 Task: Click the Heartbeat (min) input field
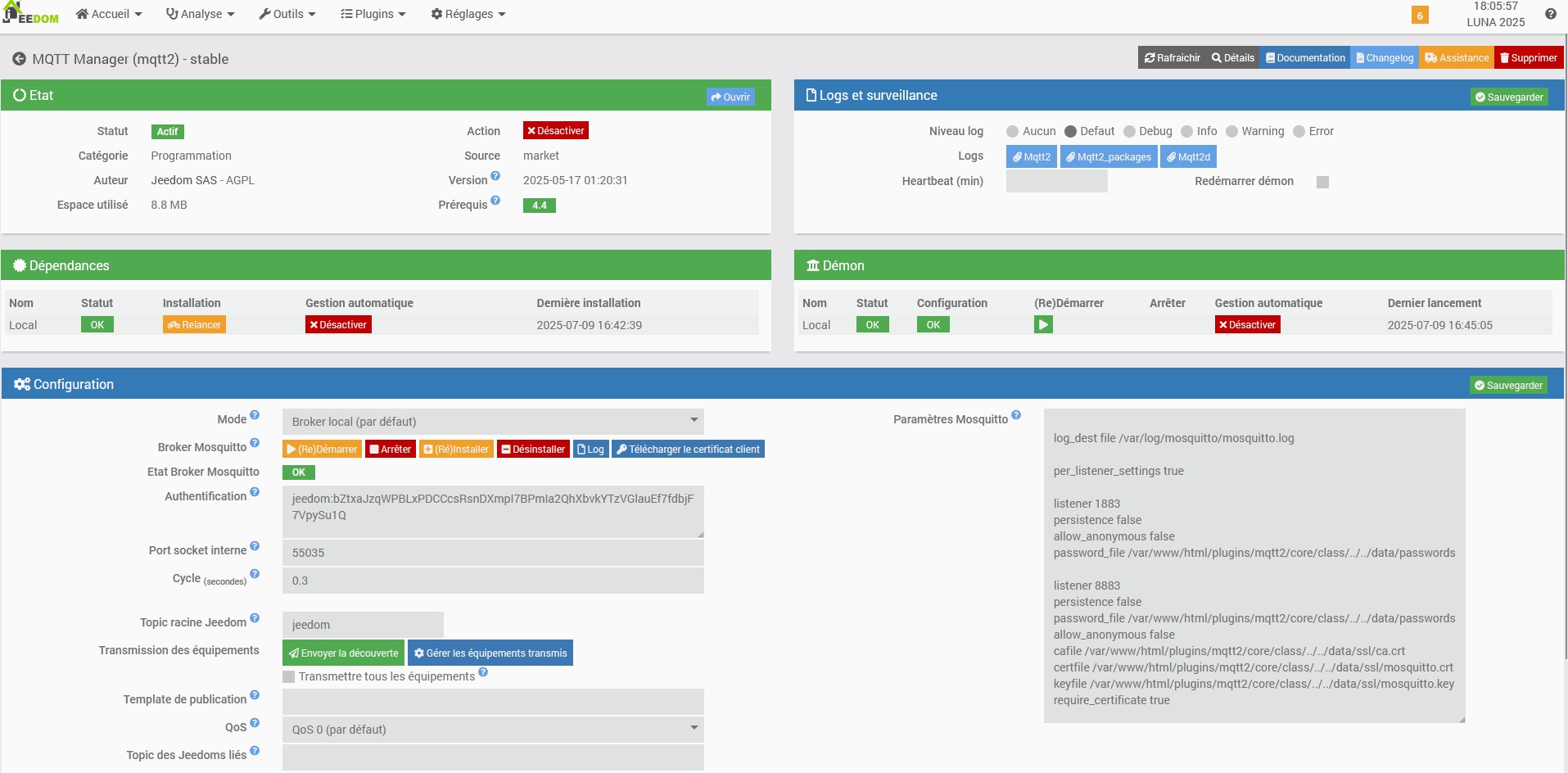1056,181
